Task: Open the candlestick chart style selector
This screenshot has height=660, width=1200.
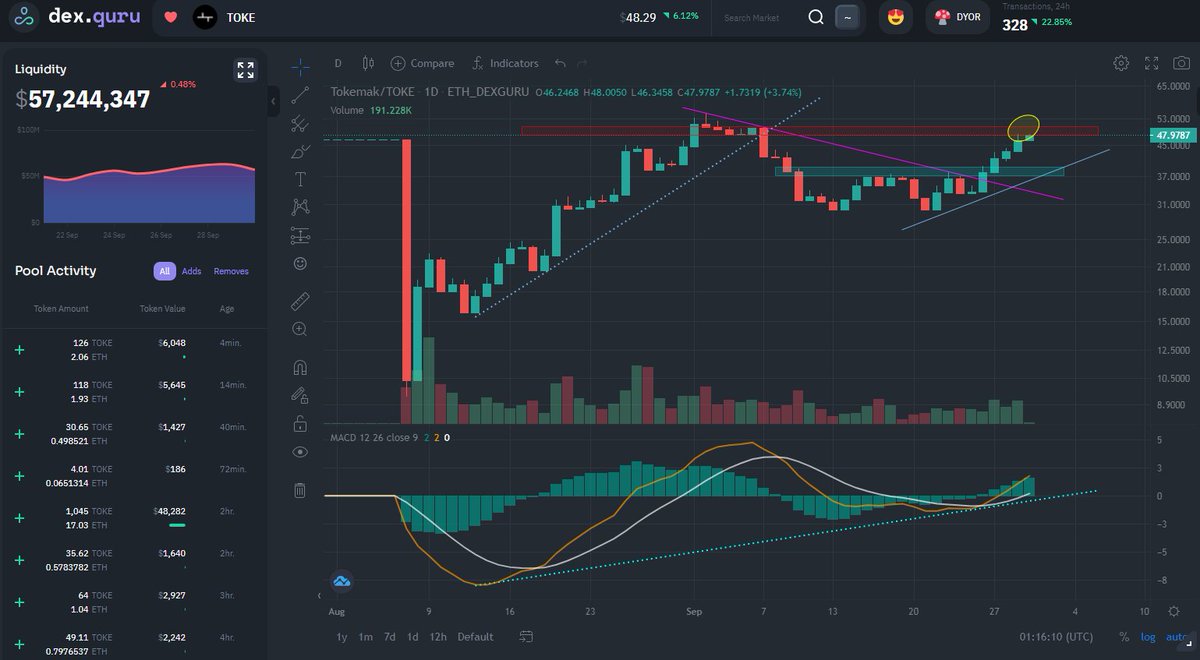Action: pos(368,63)
